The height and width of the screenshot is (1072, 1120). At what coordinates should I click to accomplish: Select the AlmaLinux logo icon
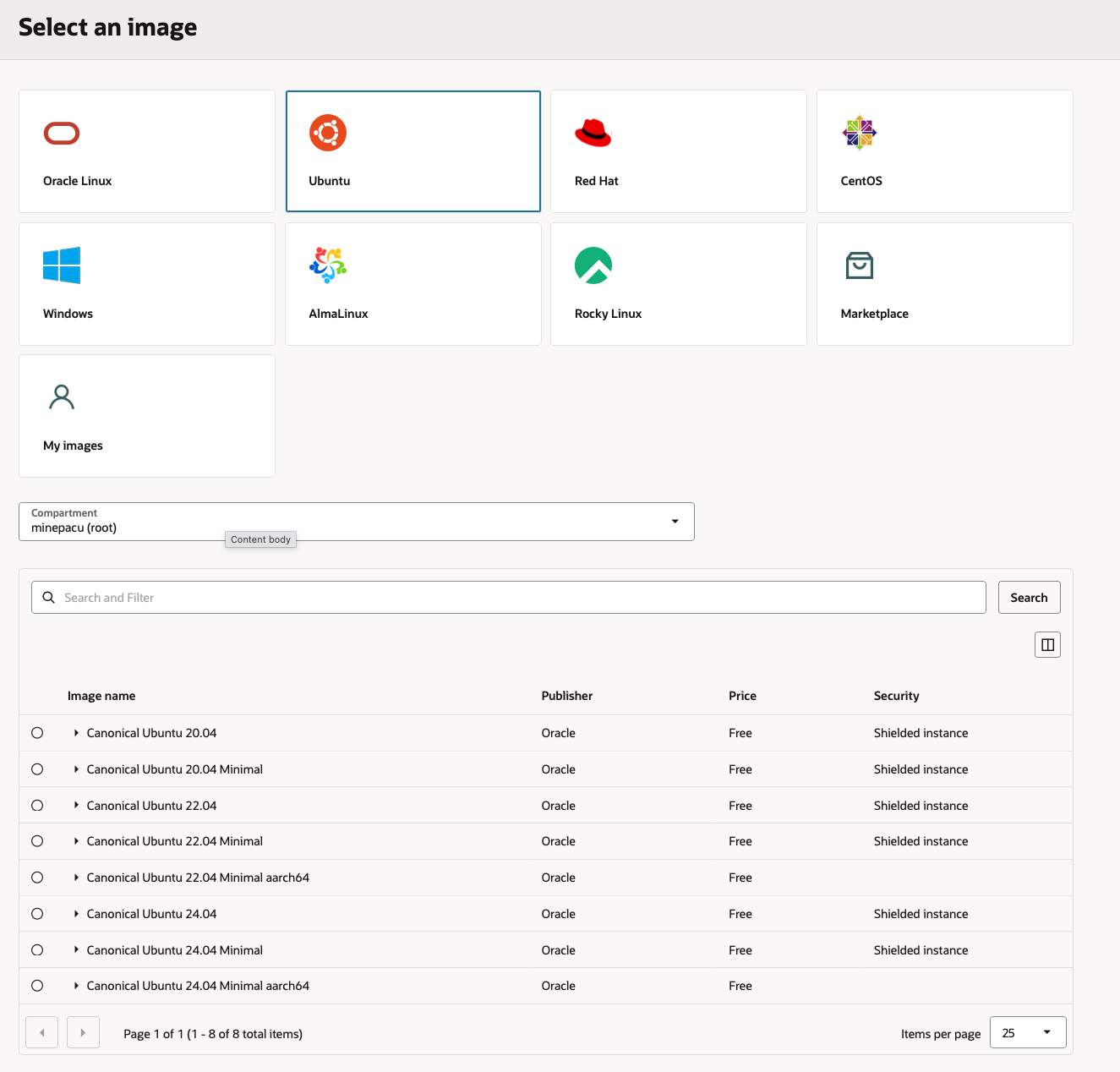(x=328, y=265)
